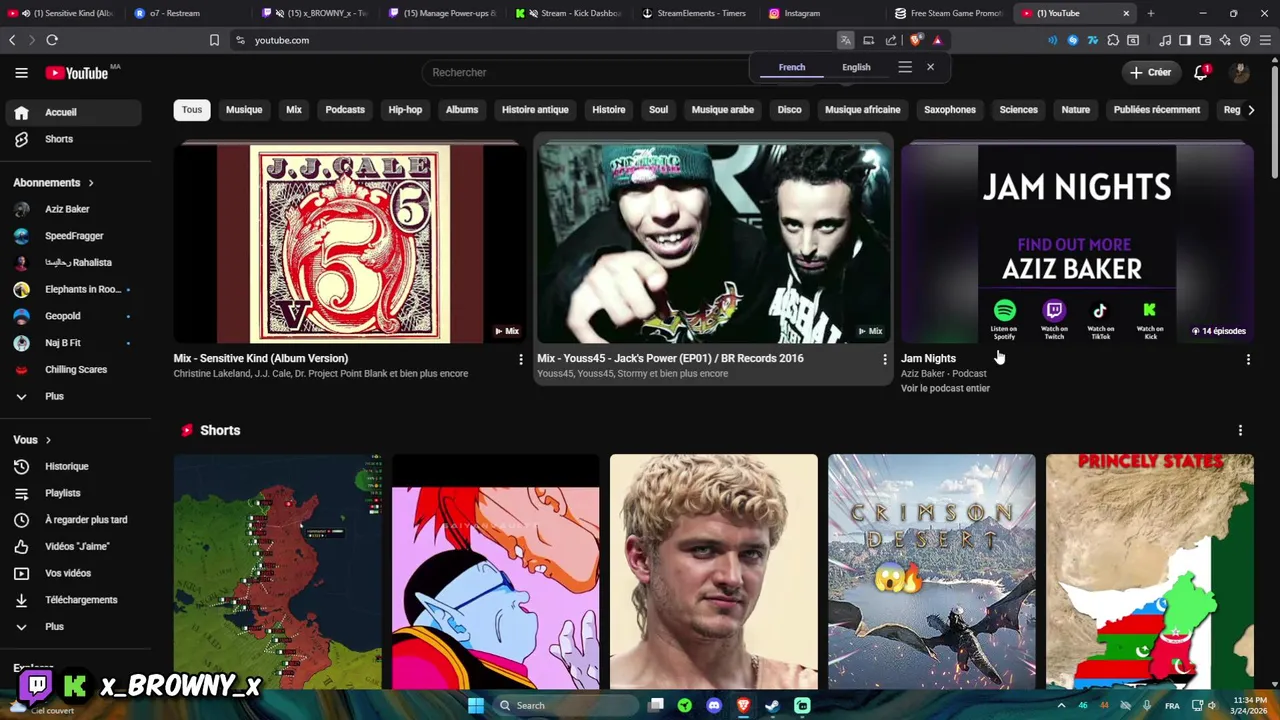Toggle the browser sidebar panel icon

point(1185,40)
